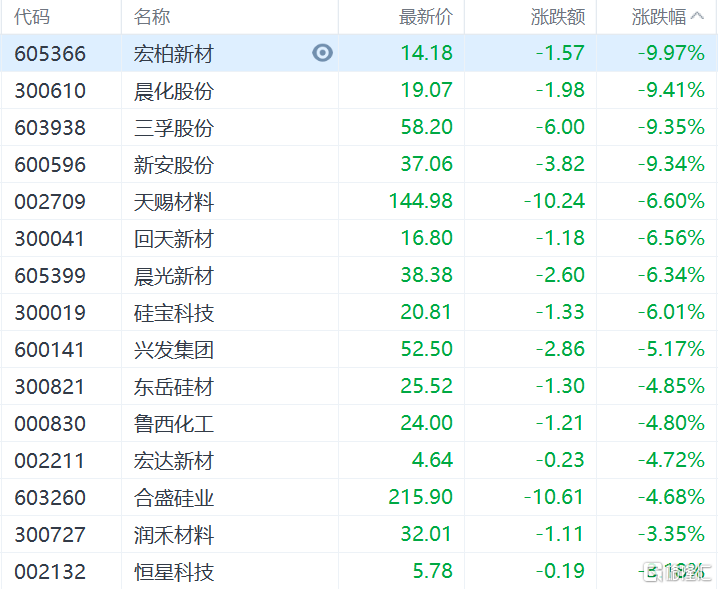Select stock code 605366
This screenshot has width=718, height=589.
coord(50,53)
